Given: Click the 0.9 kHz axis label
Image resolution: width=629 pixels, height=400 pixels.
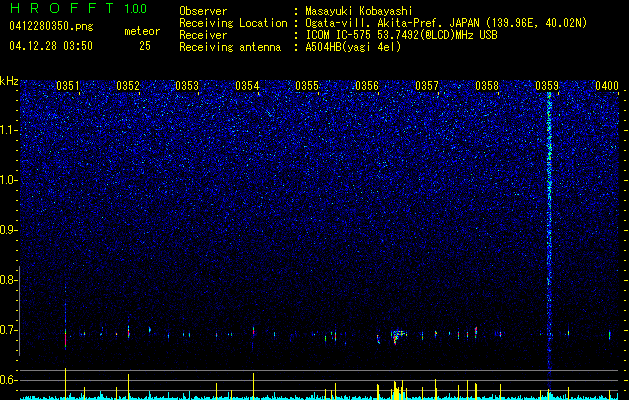Looking at the screenshot, I should 8,230.
